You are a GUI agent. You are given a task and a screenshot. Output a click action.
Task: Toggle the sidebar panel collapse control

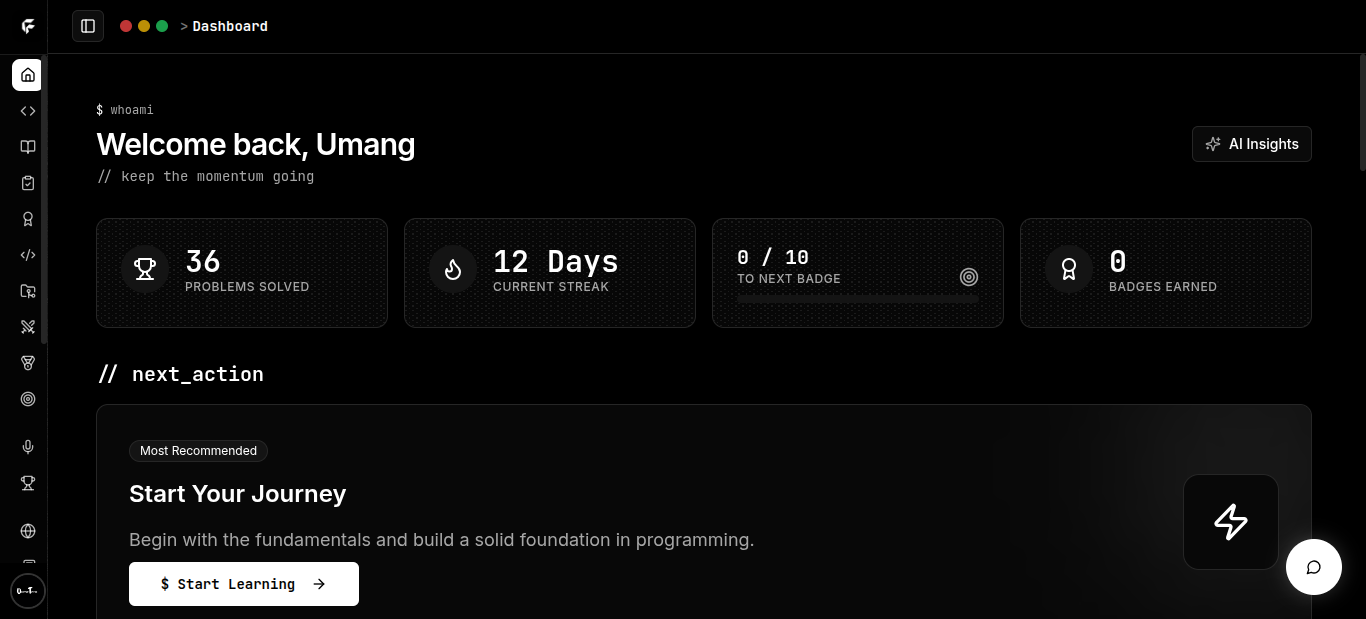(x=88, y=26)
